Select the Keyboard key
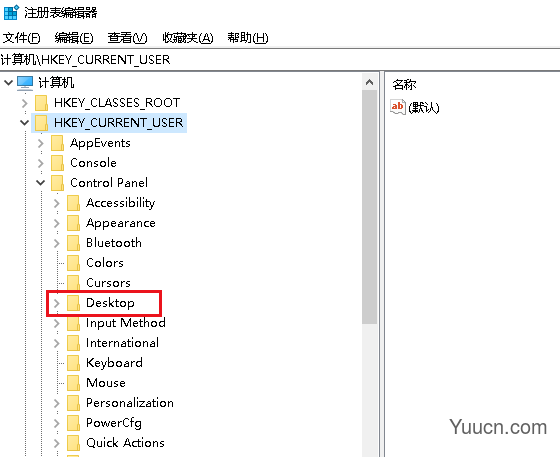Screen dimensions: 560x457 (114, 363)
